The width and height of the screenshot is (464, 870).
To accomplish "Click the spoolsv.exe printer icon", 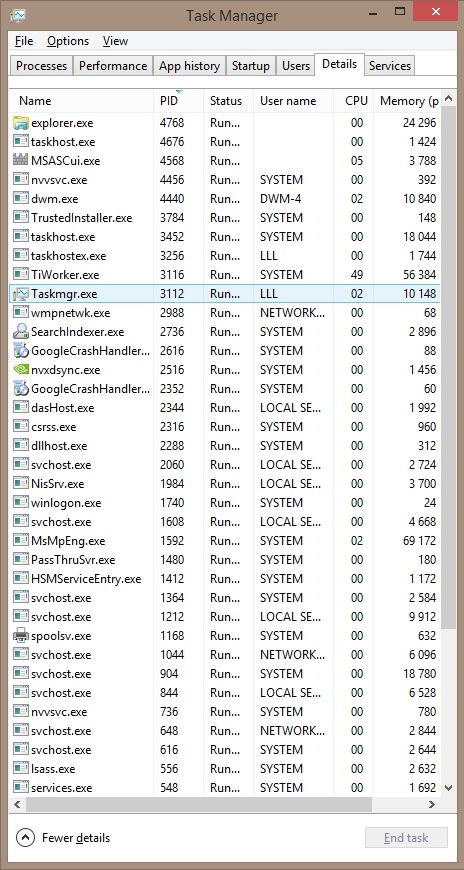I will click(21, 635).
